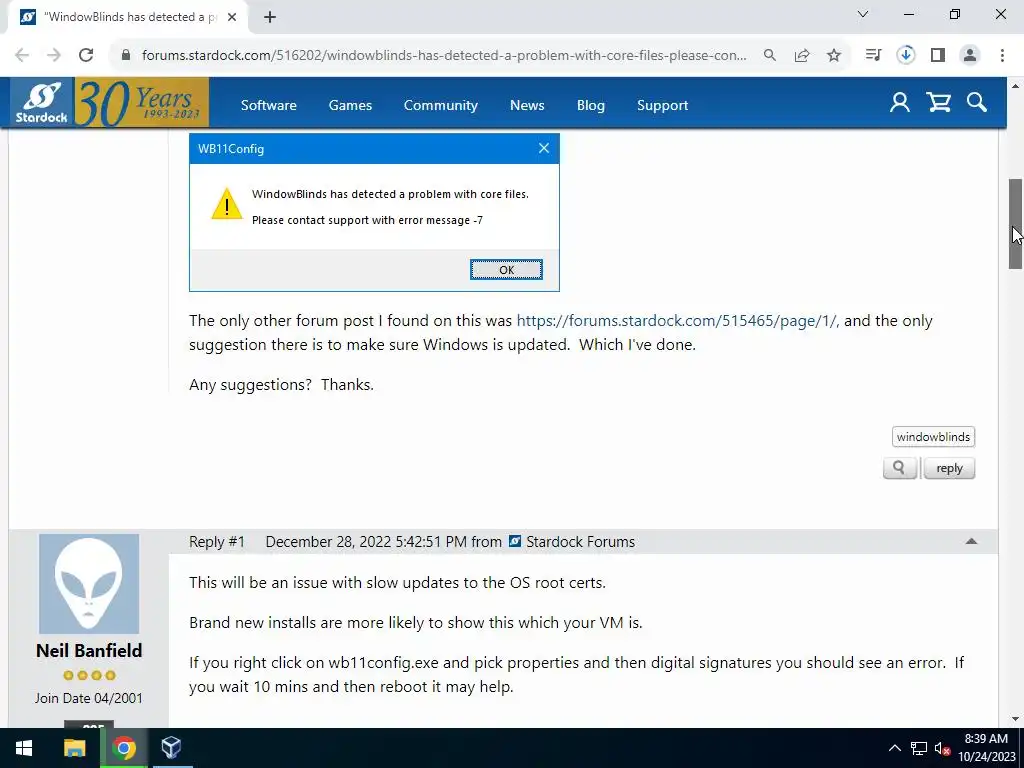The width and height of the screenshot is (1024, 768).
Task: Click the browser forward arrow
Action: [54, 56]
